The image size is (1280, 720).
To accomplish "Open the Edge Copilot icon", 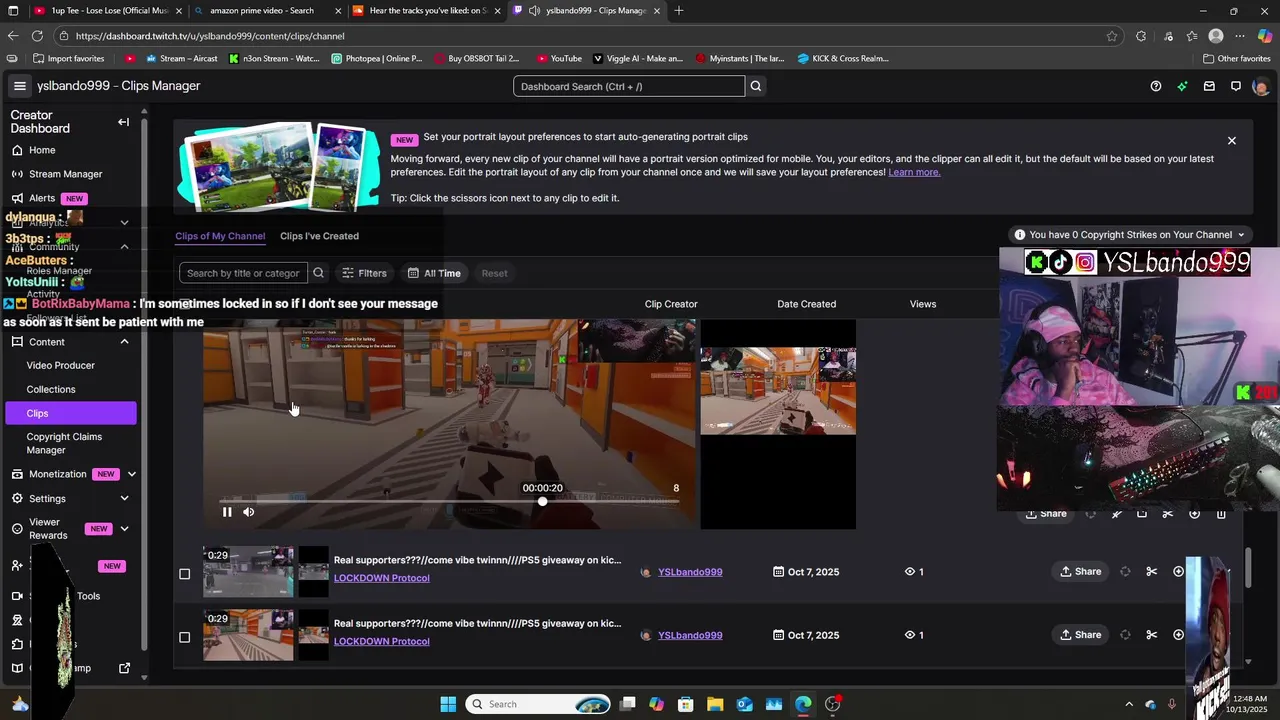I will (x=1264, y=36).
